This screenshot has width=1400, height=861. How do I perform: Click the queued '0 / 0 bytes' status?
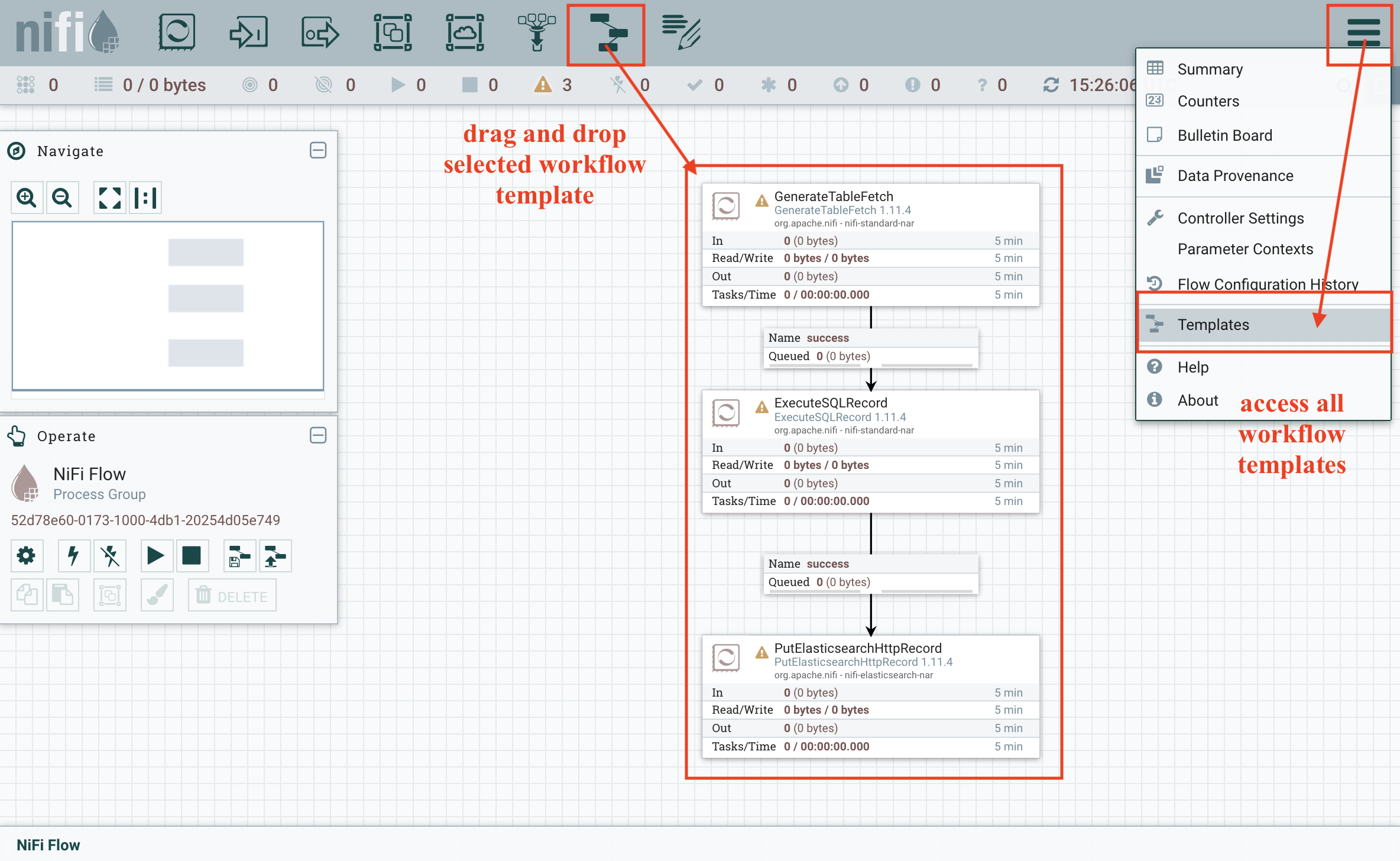coord(164,85)
